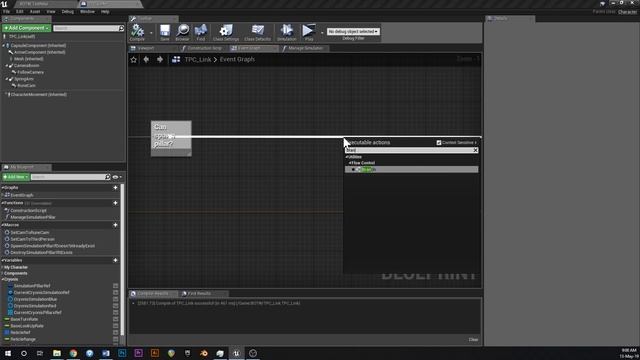Toggle visibility of CryonisSimulationBlue variable
640x360 pixels.
(x=116, y=299)
